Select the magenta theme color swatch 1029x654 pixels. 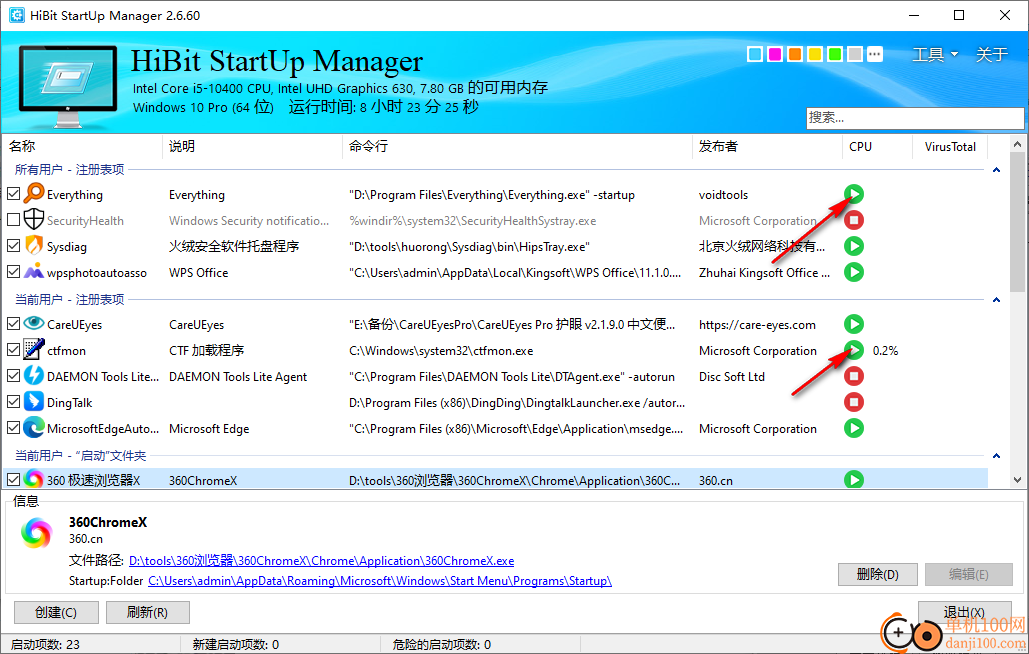(775, 54)
